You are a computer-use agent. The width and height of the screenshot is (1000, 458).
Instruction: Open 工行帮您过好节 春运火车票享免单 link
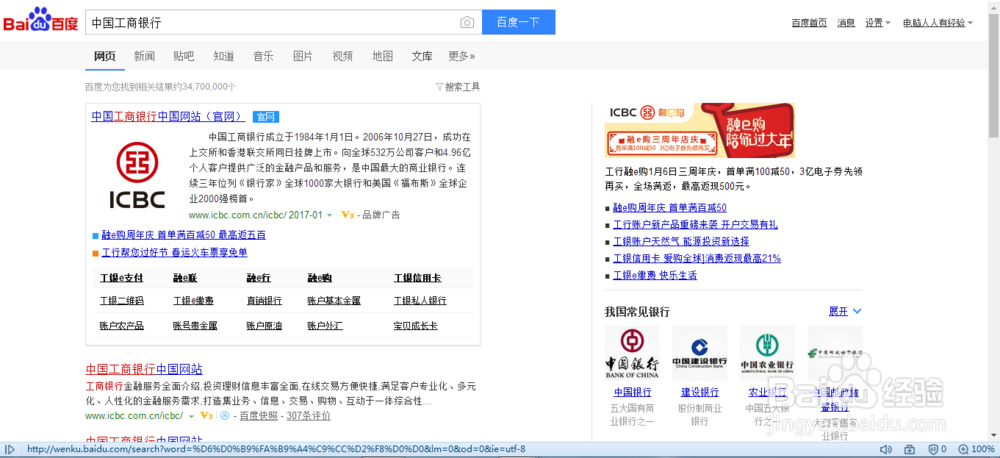(x=174, y=253)
